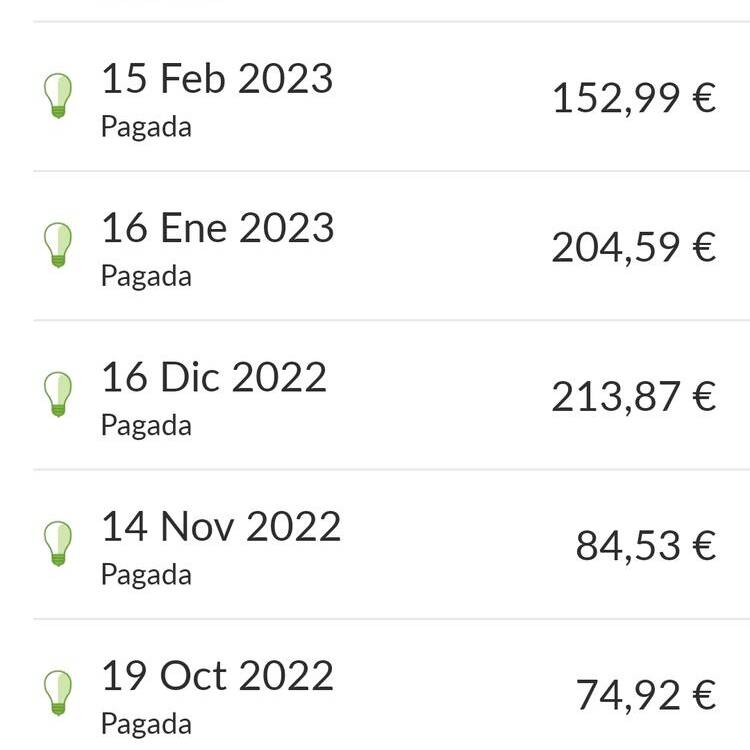The height and width of the screenshot is (750, 750).
Task: Select the 84,53 € amount
Action: coord(646,546)
